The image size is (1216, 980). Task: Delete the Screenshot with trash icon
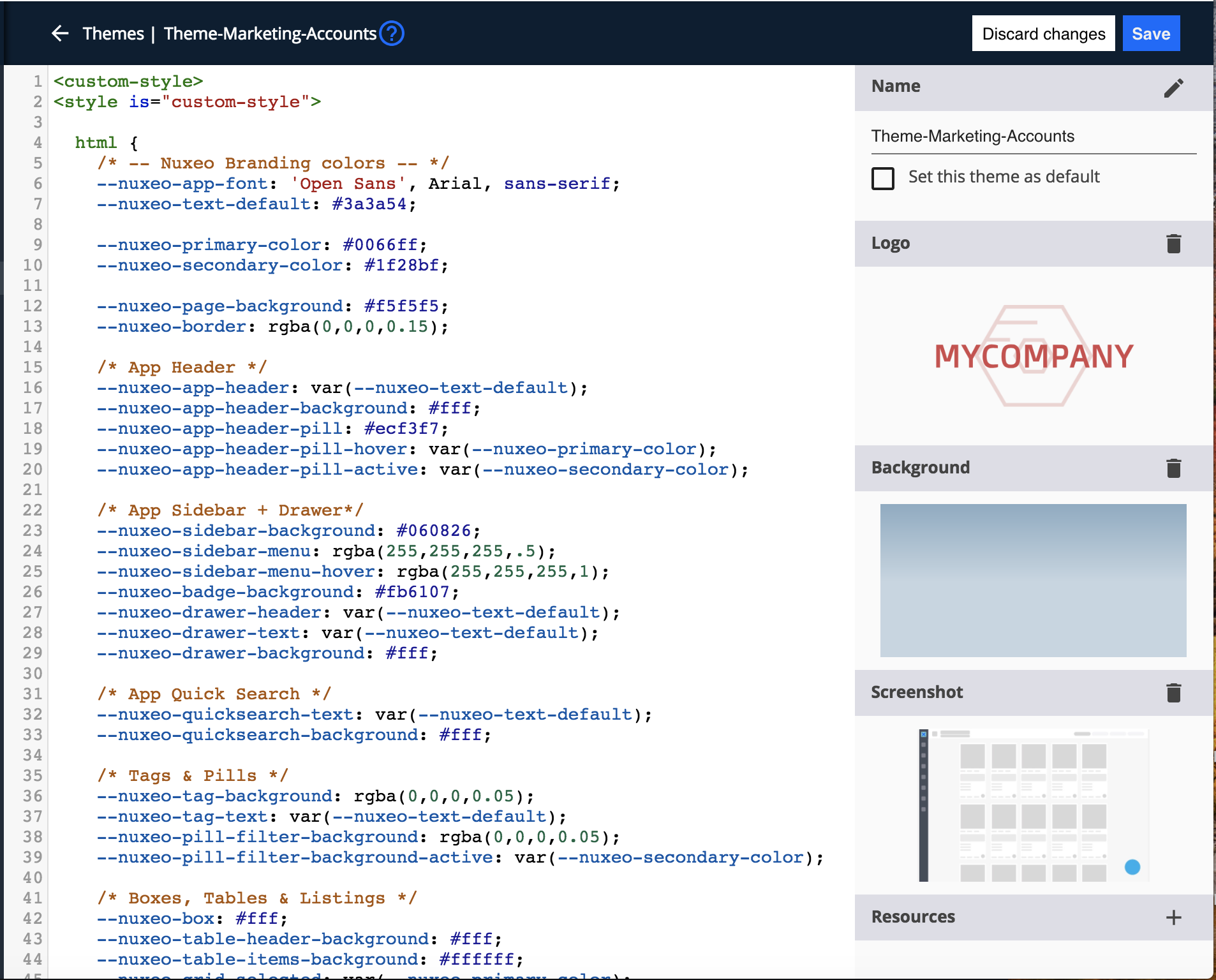point(1173,693)
